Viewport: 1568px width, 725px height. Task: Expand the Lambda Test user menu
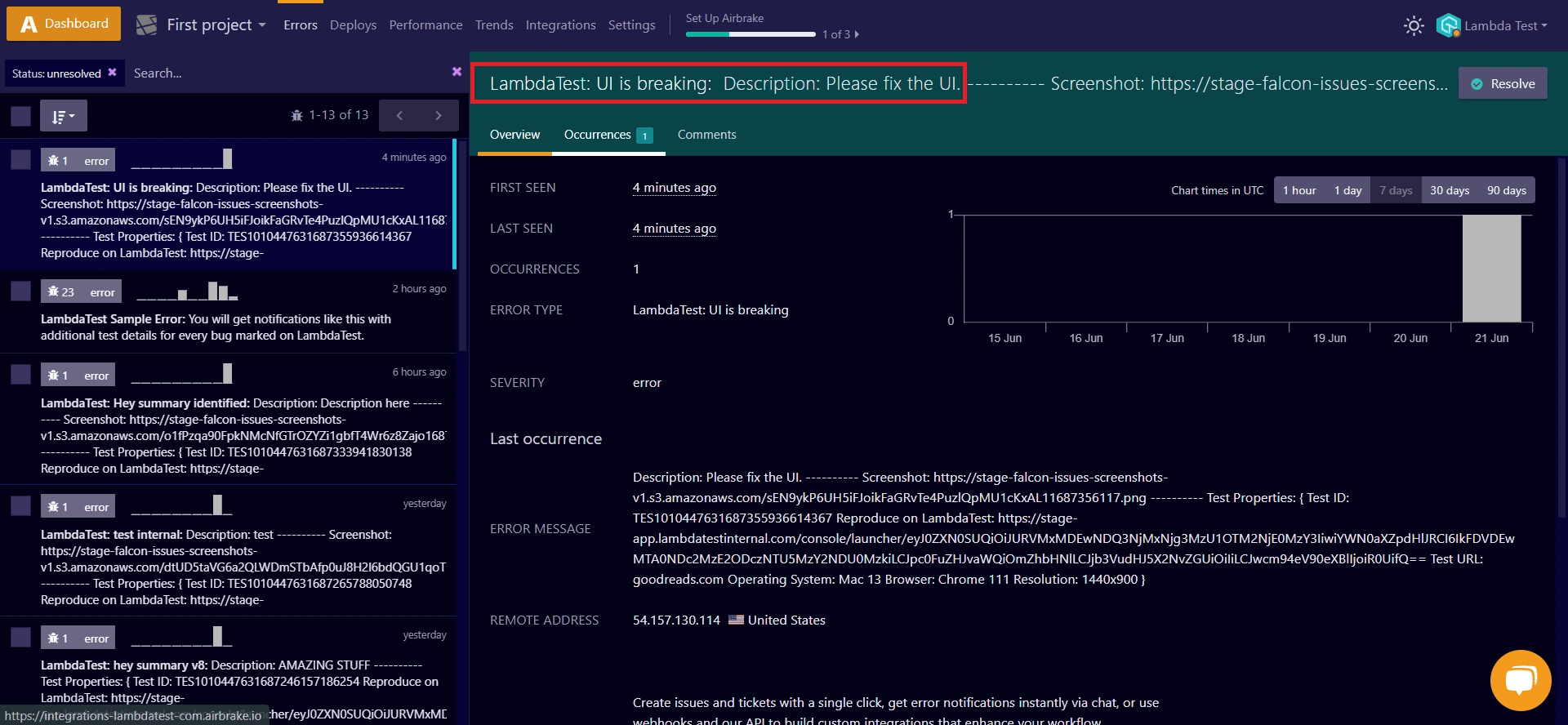[1505, 26]
